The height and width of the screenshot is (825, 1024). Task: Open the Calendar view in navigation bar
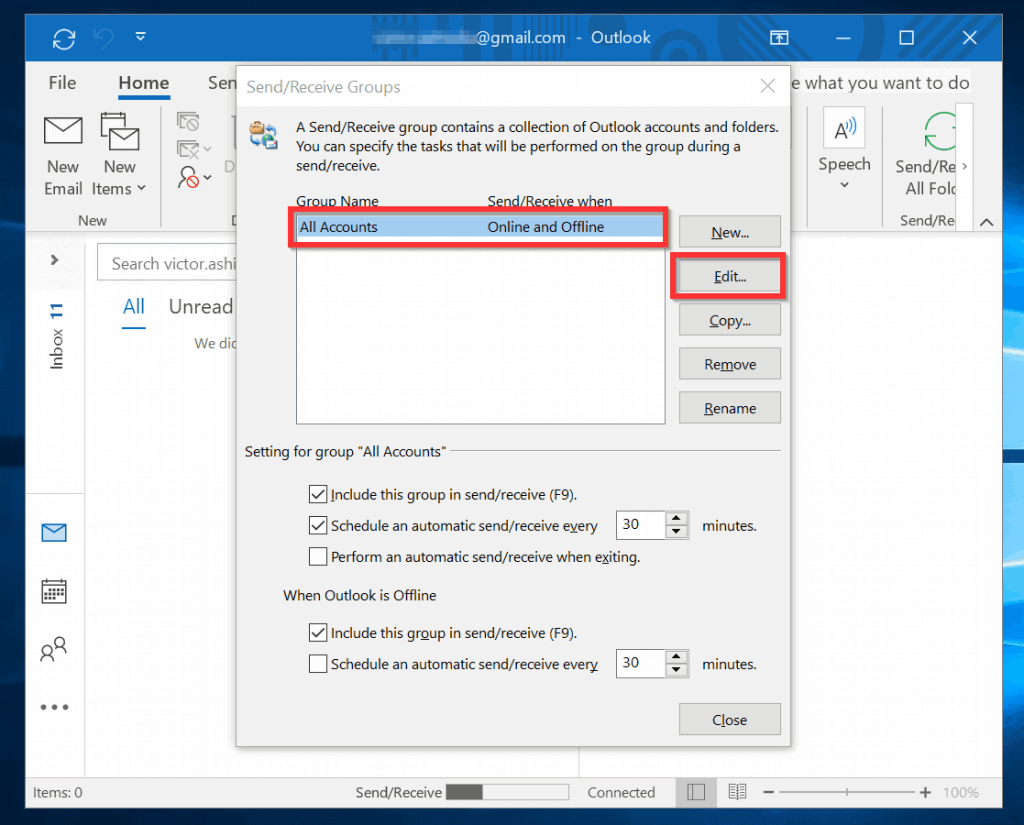click(54, 591)
